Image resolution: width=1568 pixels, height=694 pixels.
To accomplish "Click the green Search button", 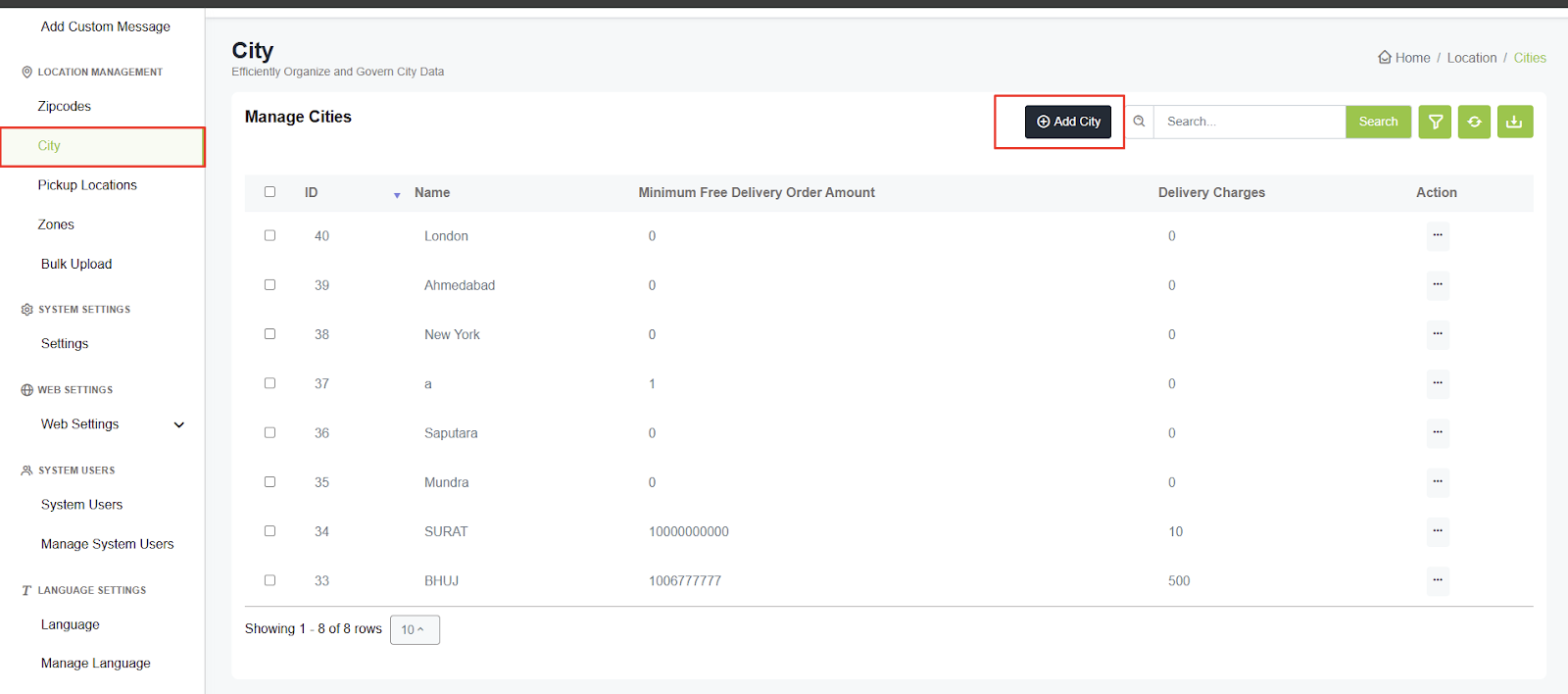I will pos(1378,122).
